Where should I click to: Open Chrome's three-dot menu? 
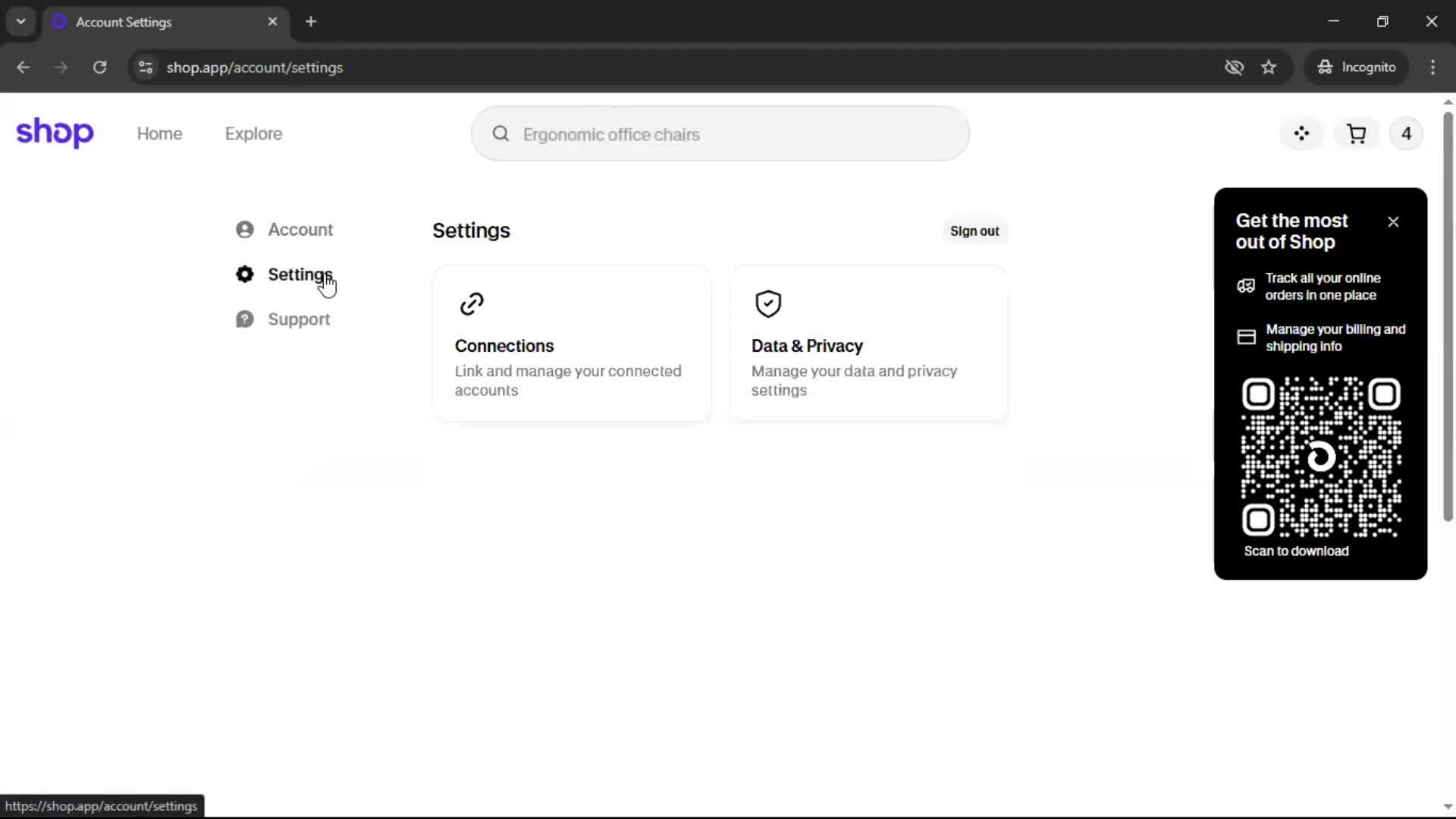point(1432,67)
